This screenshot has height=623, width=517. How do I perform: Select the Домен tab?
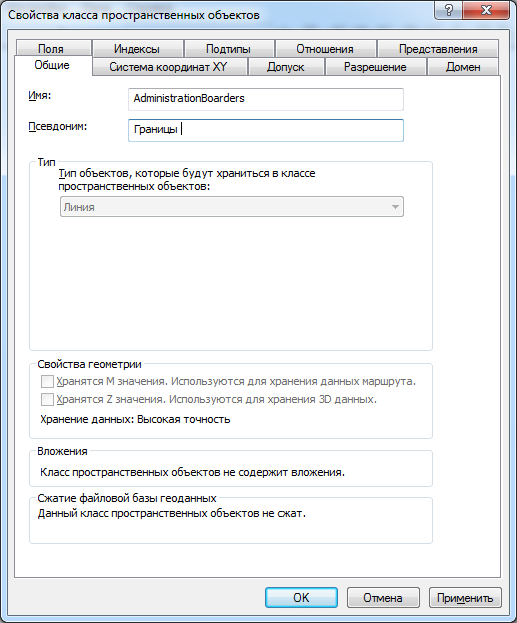pyautogui.click(x=463, y=67)
